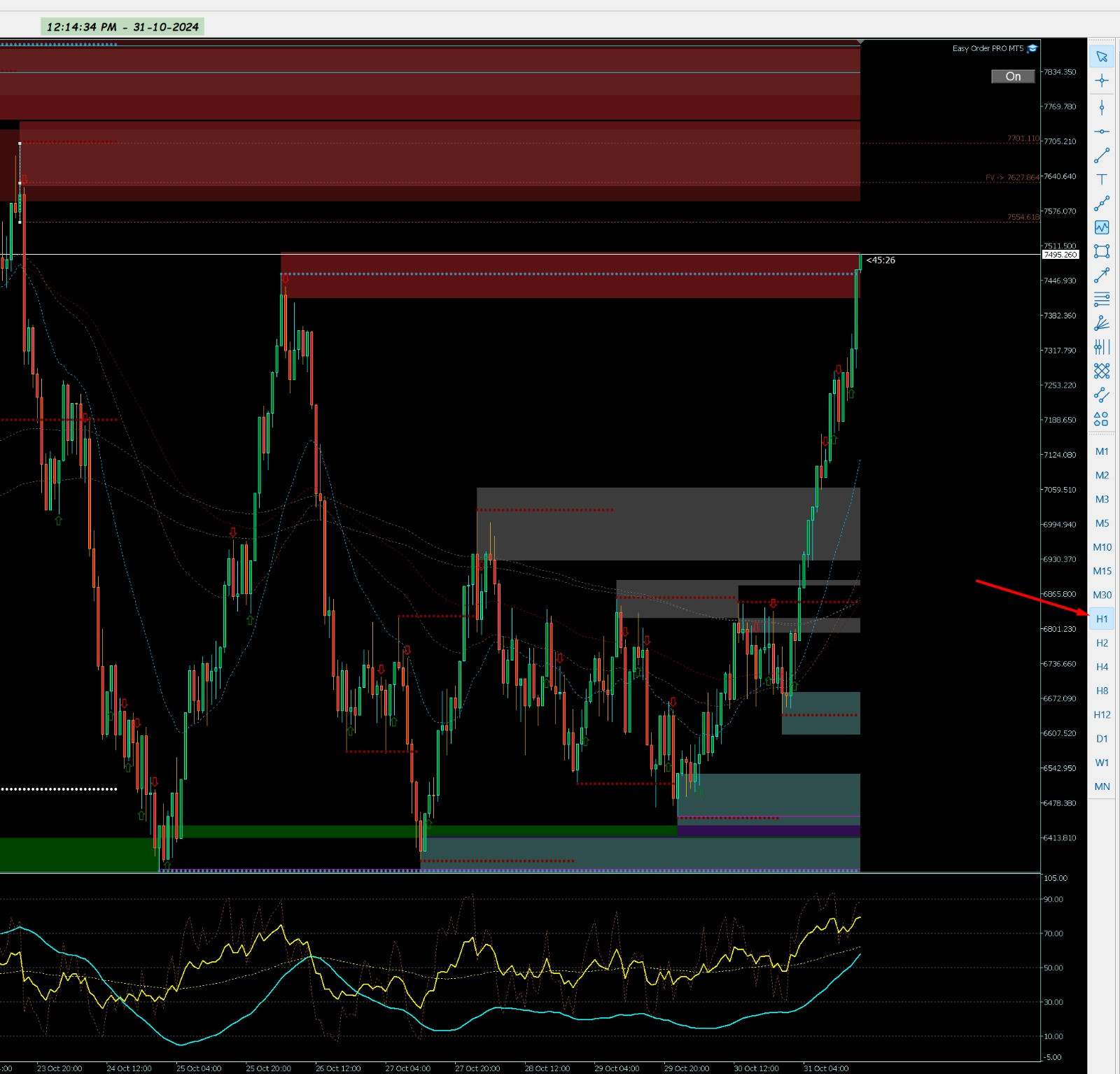Choose the vertical line drawing tool
The image size is (1120, 1074).
(x=1102, y=107)
